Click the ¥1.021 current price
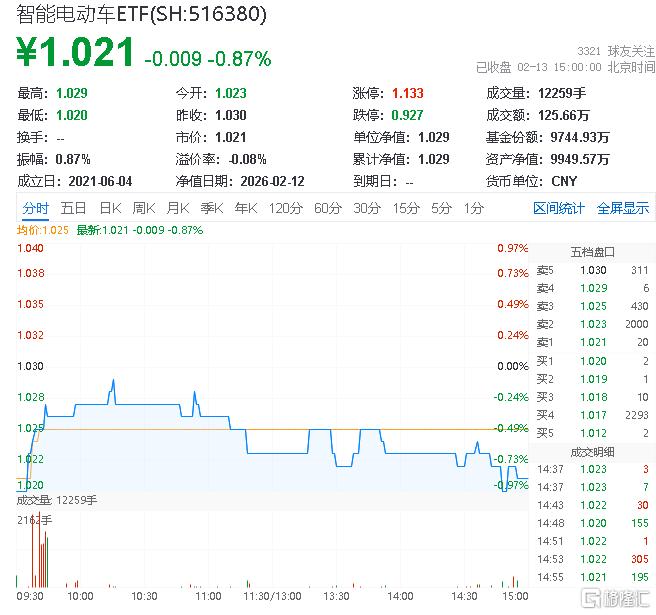Viewport: 656px width, 615px height. coord(75,52)
